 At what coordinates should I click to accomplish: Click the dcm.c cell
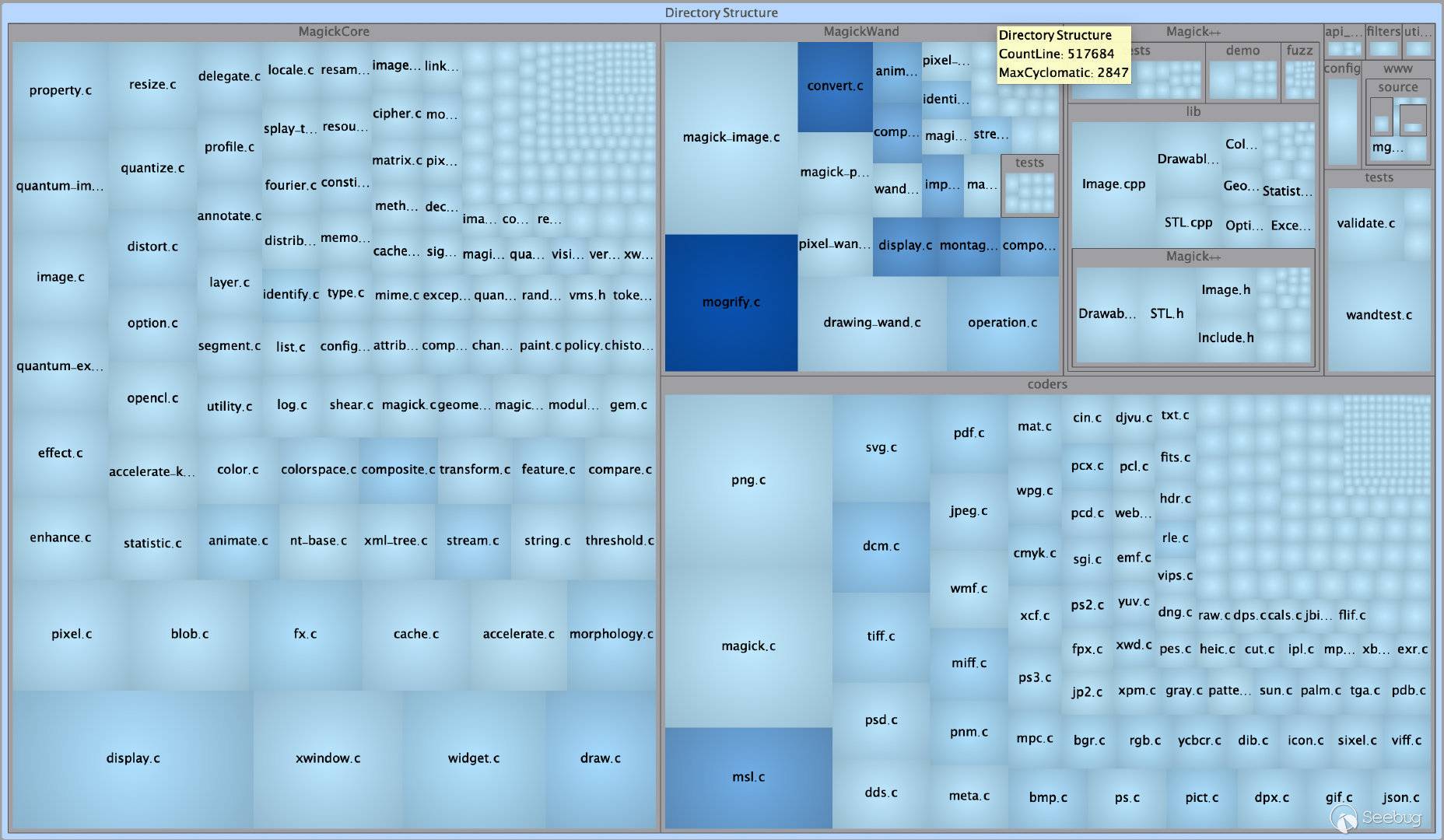pos(881,547)
